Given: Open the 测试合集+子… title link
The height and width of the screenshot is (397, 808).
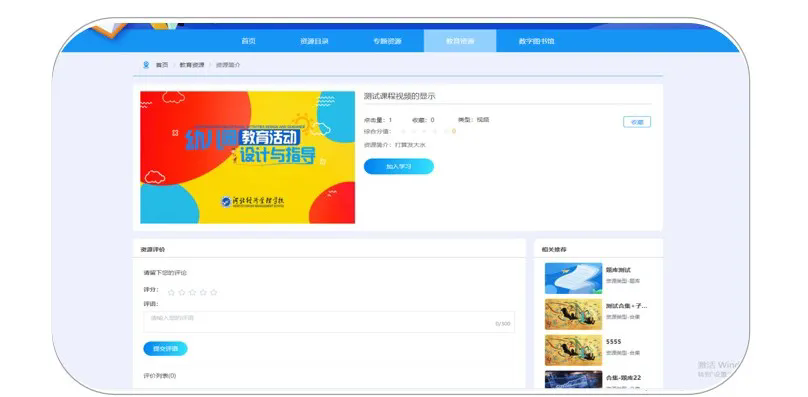Looking at the screenshot, I should (627, 306).
